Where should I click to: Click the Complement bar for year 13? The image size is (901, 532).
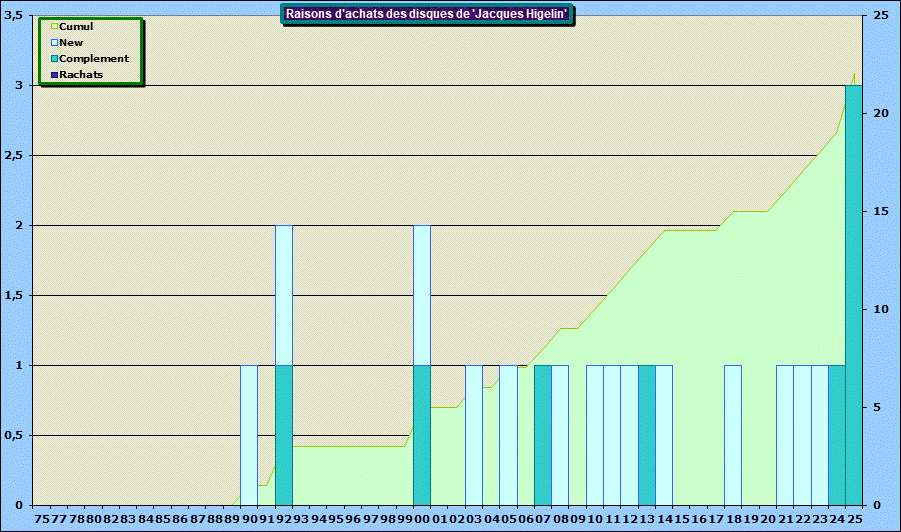pos(647,435)
